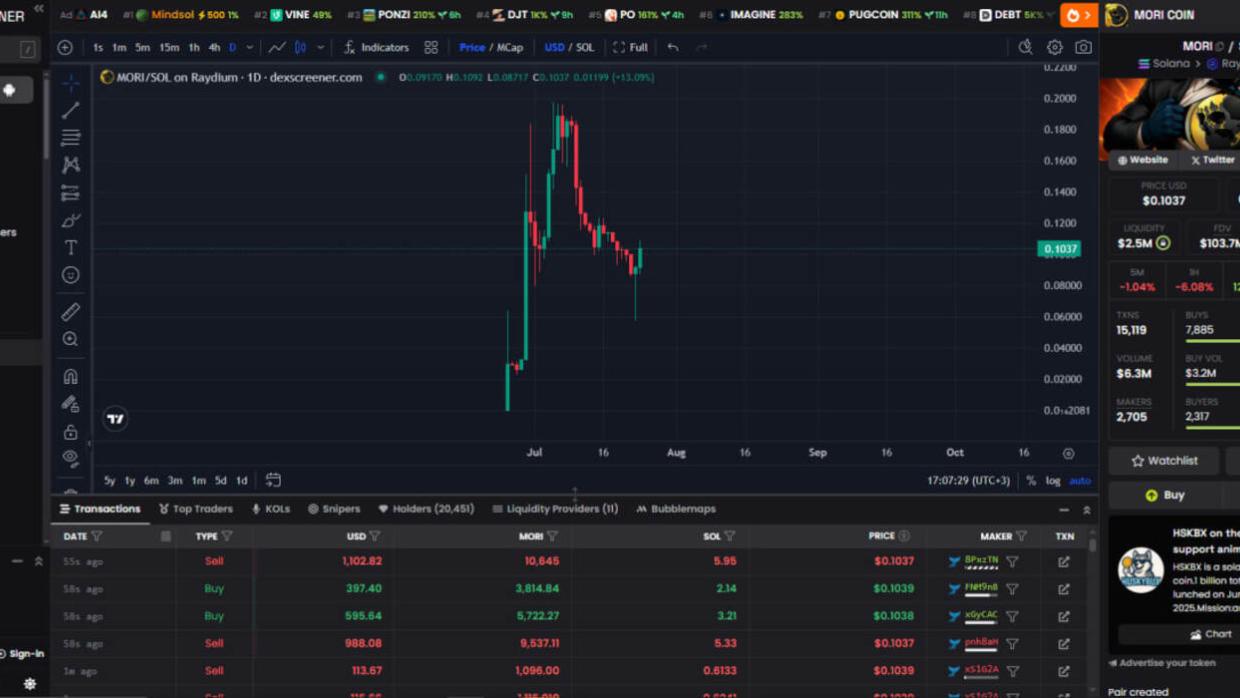1240x698 pixels.
Task: Open the go-to-date calendar icon
Action: pos(273,480)
